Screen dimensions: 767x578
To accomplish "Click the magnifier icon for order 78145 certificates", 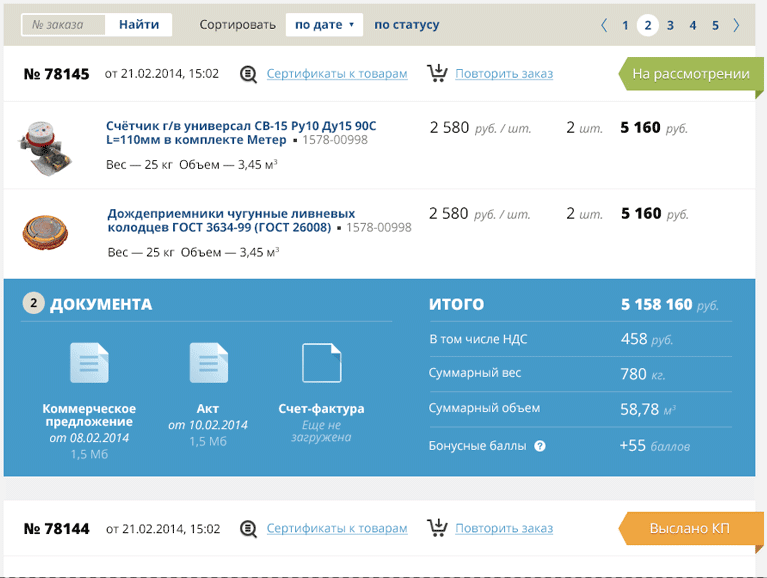I will click(249, 74).
